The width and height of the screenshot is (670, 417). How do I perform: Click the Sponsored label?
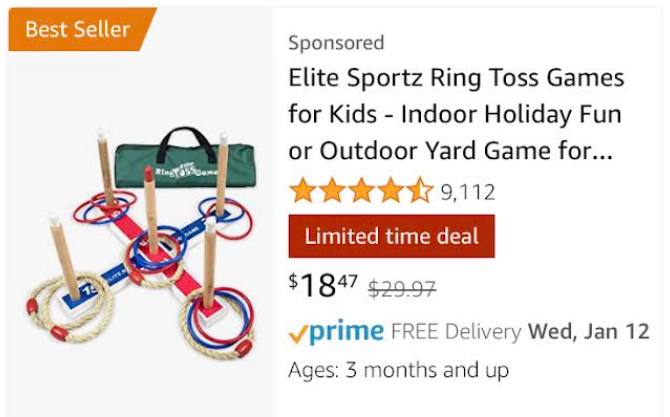click(x=336, y=43)
